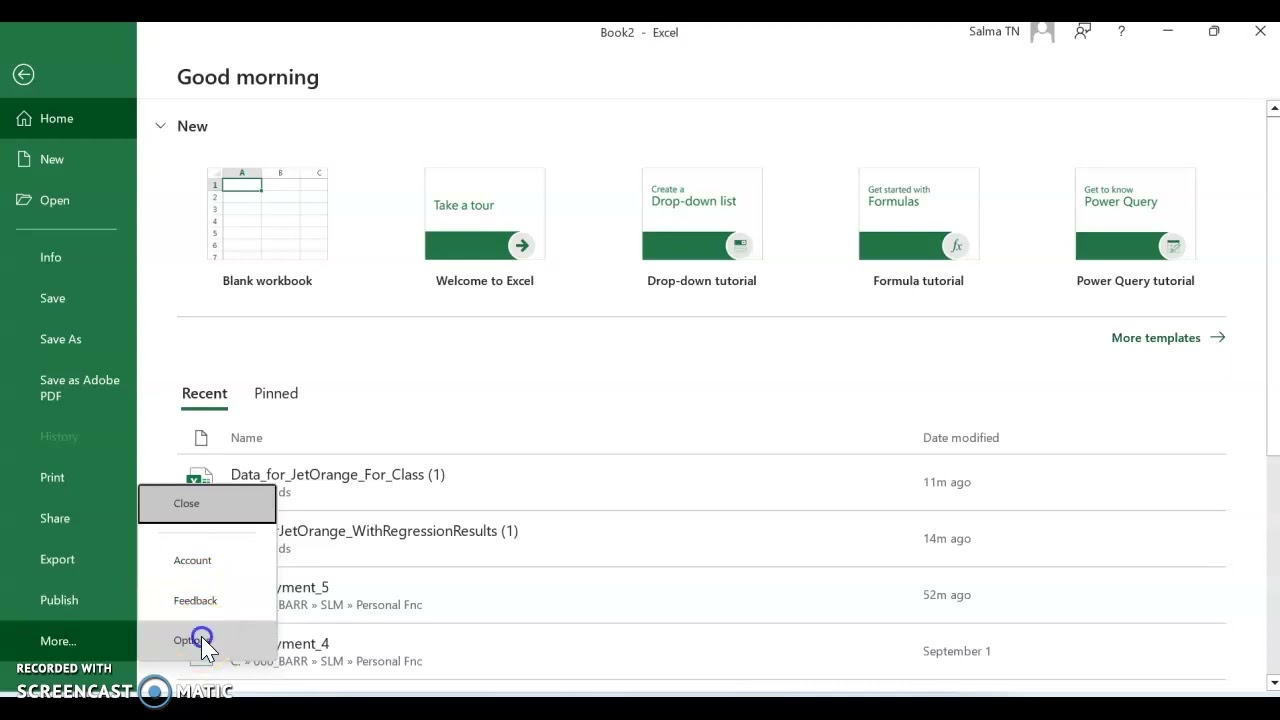Collapse the New templates section chevron
This screenshot has width=1280, height=720.
click(x=160, y=126)
